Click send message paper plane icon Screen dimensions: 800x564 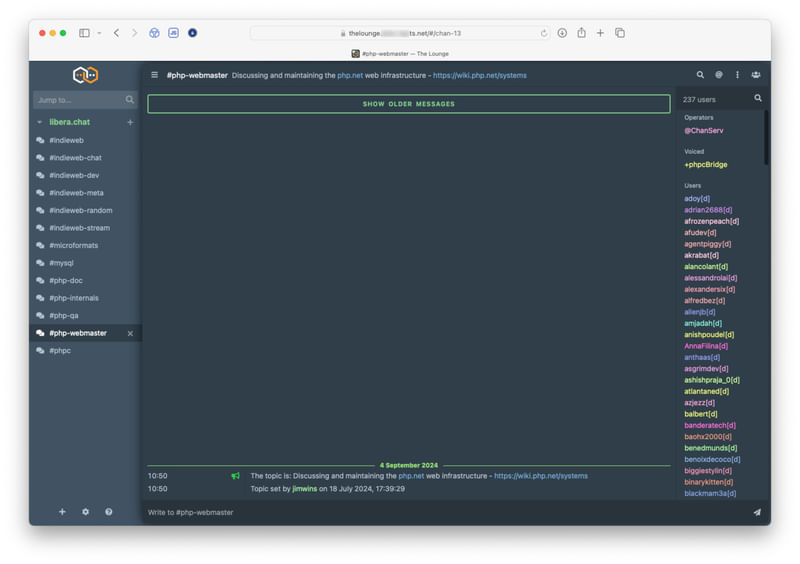pyautogui.click(x=756, y=512)
